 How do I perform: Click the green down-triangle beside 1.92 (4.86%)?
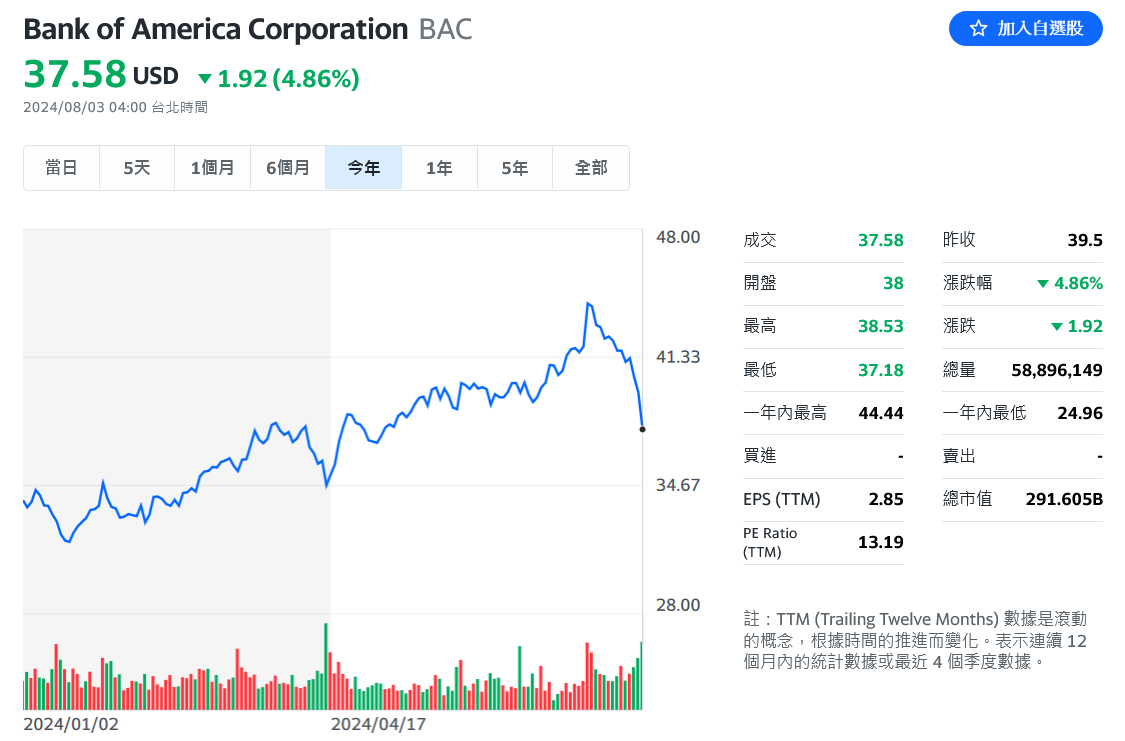(205, 78)
